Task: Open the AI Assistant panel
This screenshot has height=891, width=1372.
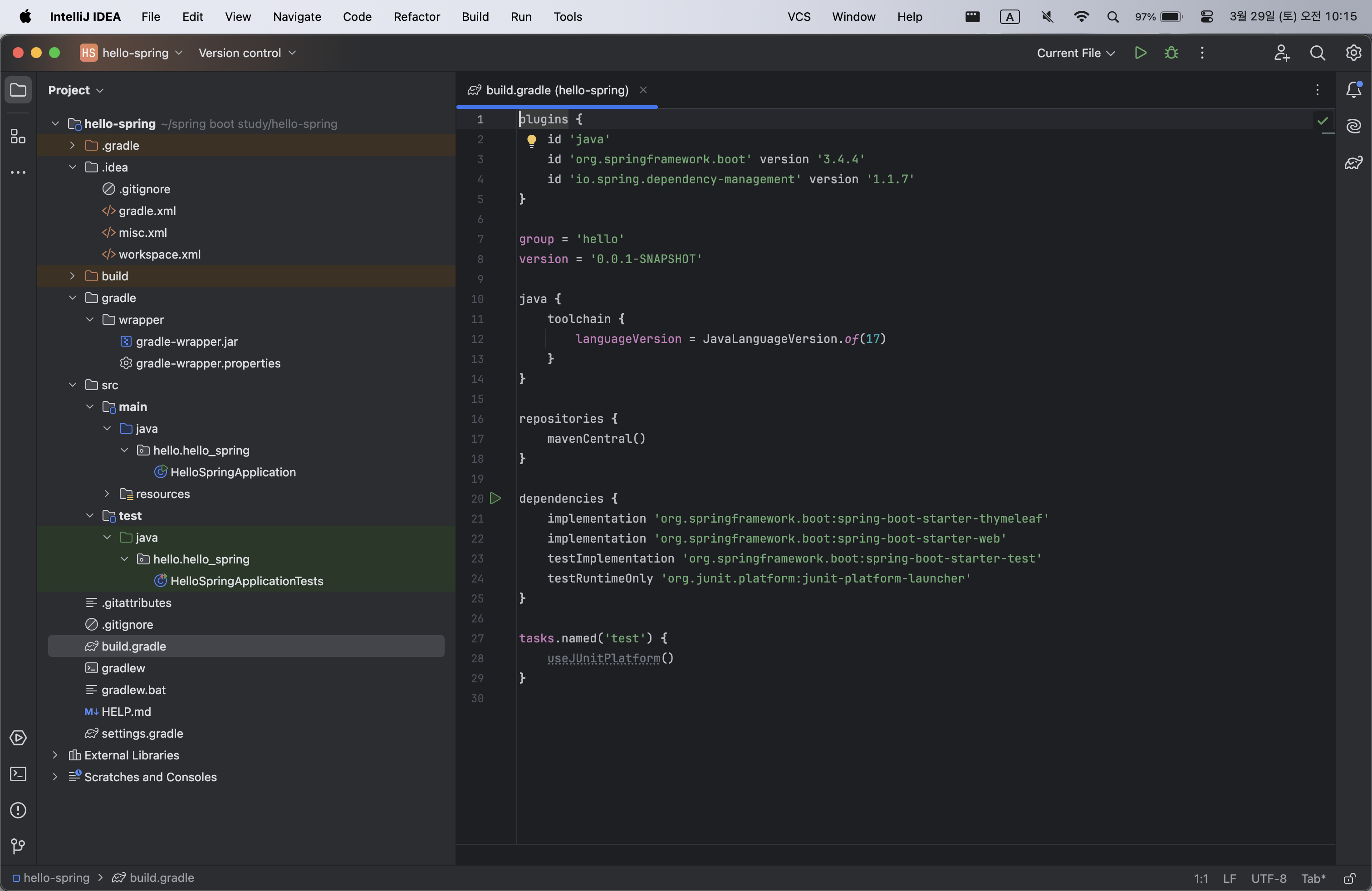Action: 1353,126
